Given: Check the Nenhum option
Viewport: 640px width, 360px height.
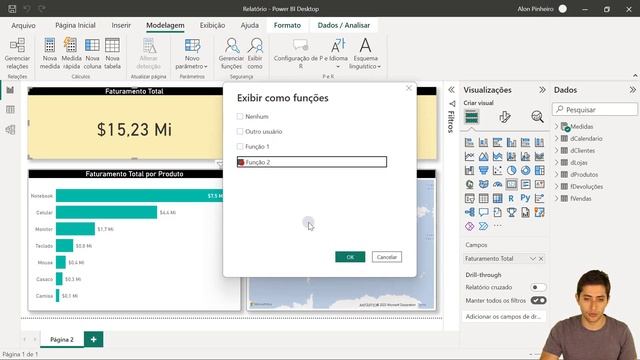Looking at the screenshot, I should pyautogui.click(x=240, y=116).
